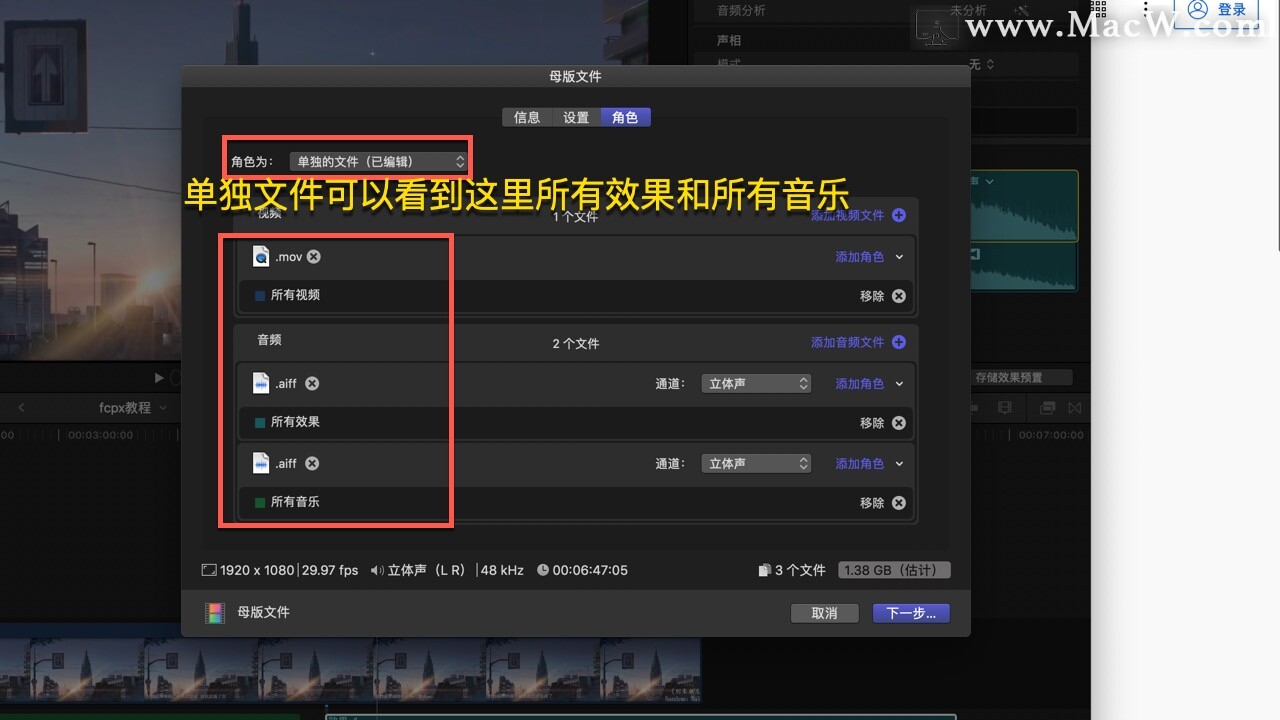The height and width of the screenshot is (720, 1280).
Task: Remove the .aiff file above 所有效果
Action: pos(312,383)
